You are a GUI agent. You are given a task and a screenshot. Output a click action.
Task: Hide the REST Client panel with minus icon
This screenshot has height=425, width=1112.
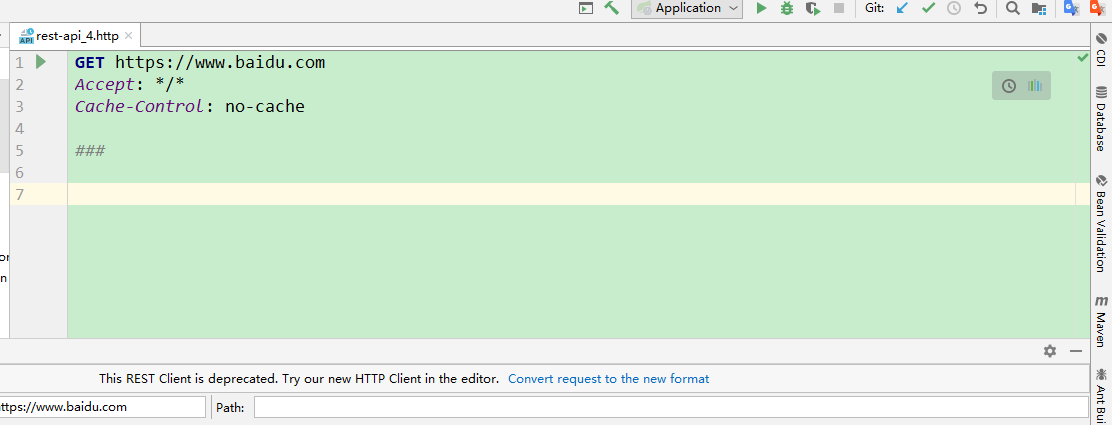[1076, 351]
